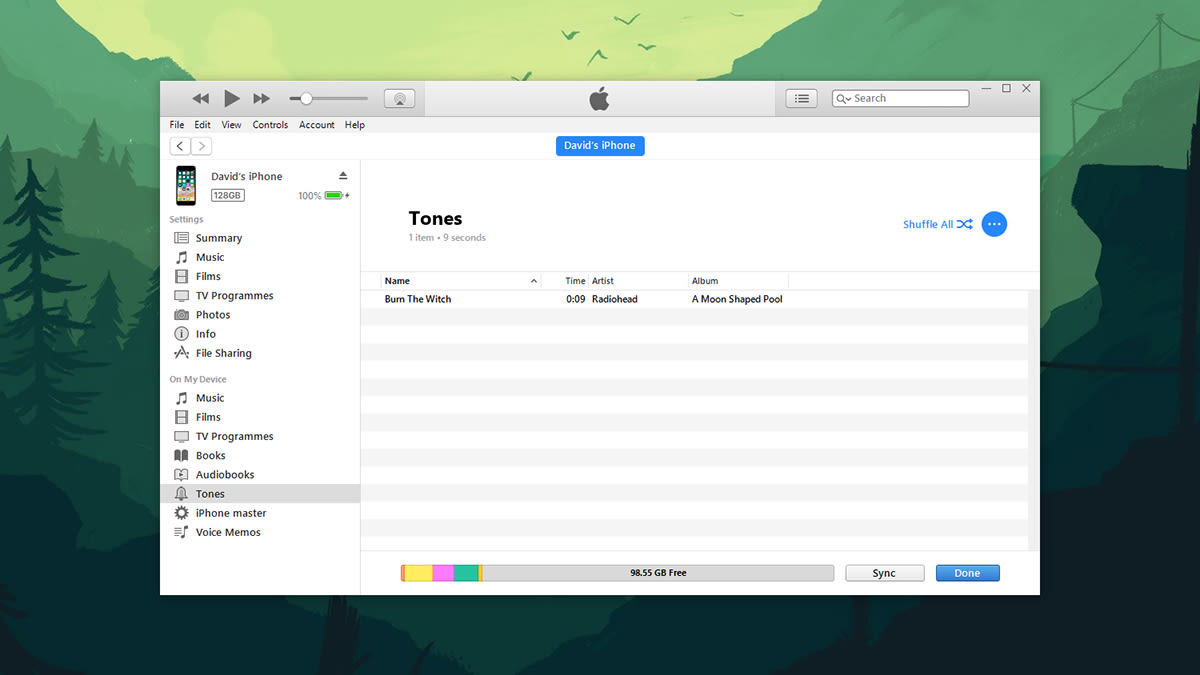Open the AirPlay speaker selector

coord(399,98)
